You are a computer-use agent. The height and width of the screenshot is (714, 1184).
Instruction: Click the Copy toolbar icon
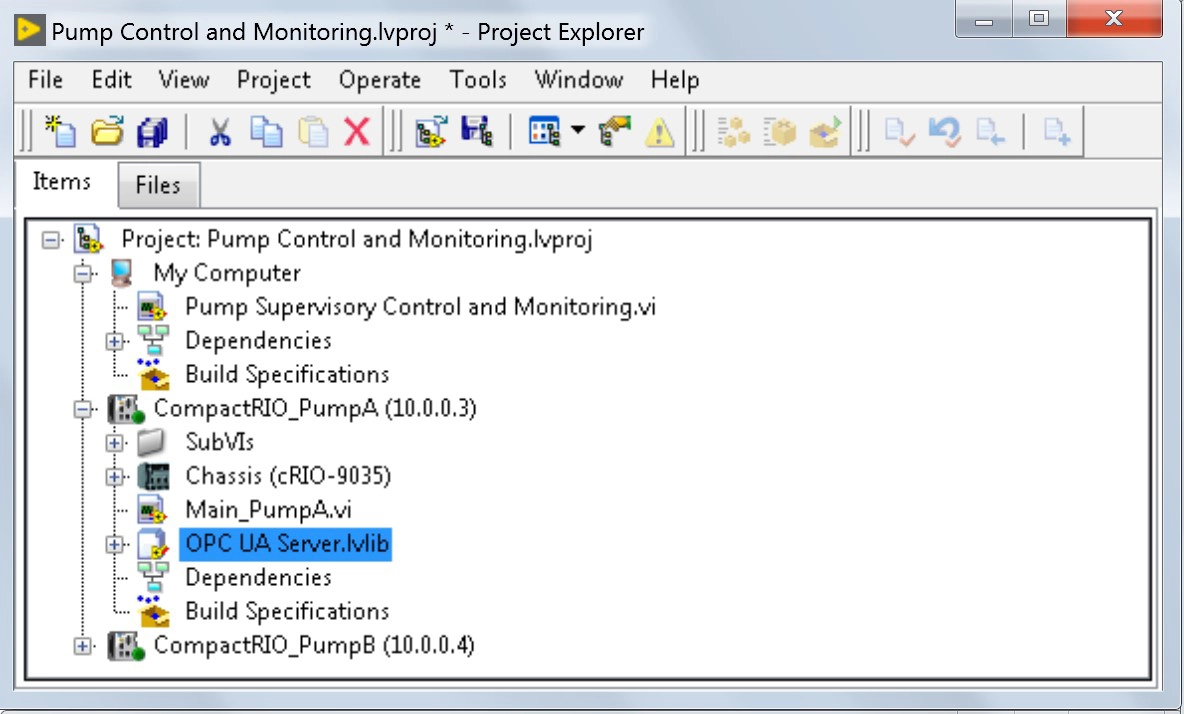(266, 132)
